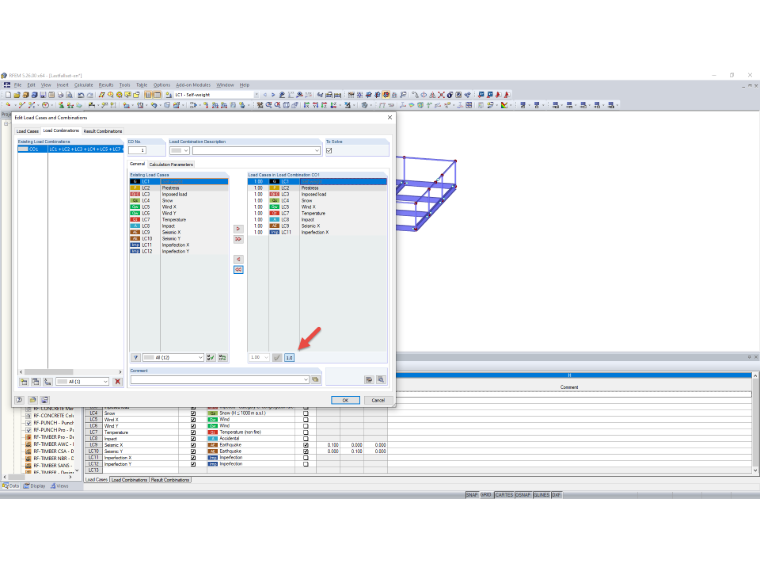Viewport: 760px width, 570px height.
Task: Click the Undo icon in main toolbar
Action: pyautogui.click(x=81, y=95)
